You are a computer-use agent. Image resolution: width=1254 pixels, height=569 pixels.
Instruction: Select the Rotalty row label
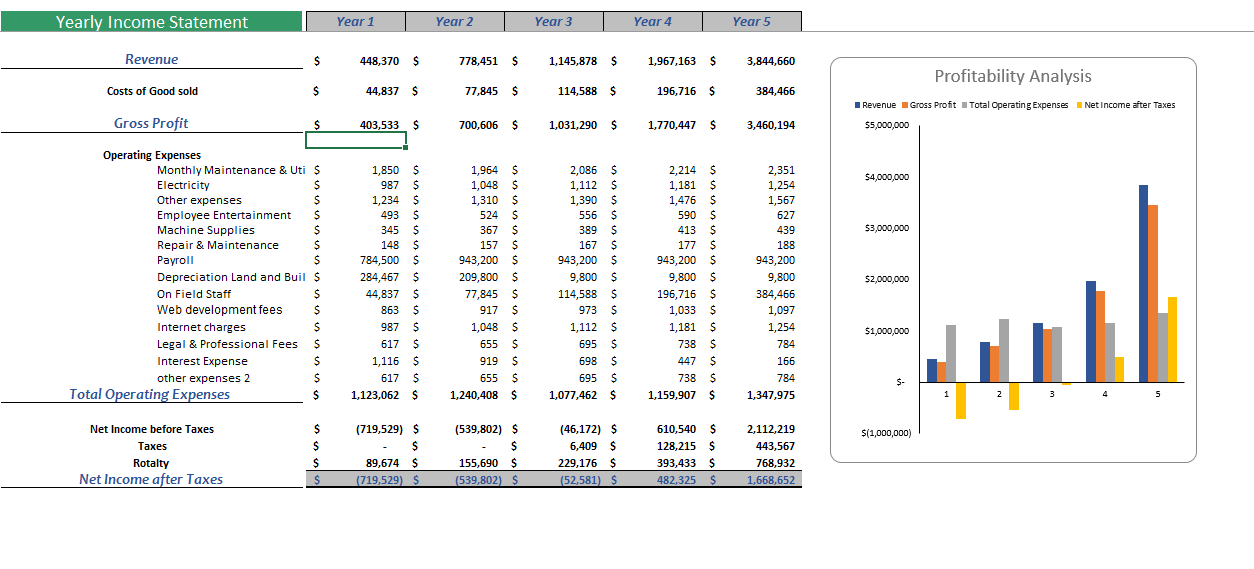(152, 463)
